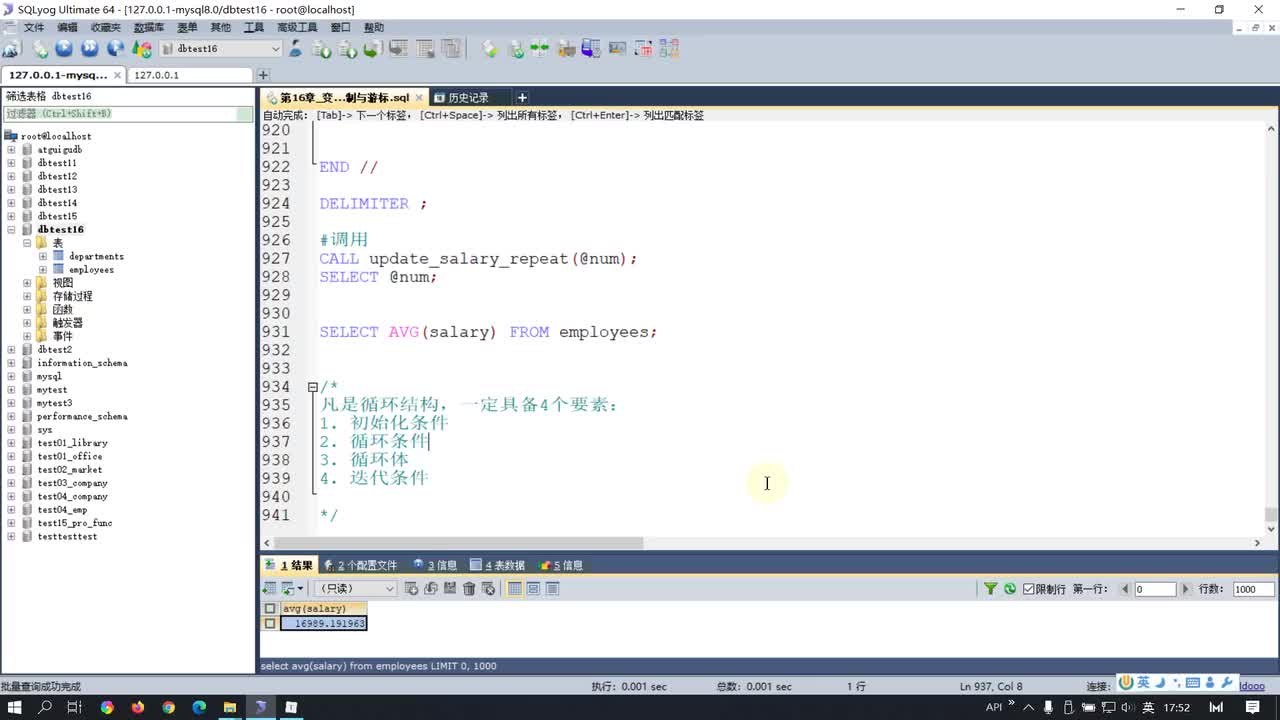Screen dimensions: 1280x720
Task: Open taskbar search magnifier
Action: [x=45, y=707]
